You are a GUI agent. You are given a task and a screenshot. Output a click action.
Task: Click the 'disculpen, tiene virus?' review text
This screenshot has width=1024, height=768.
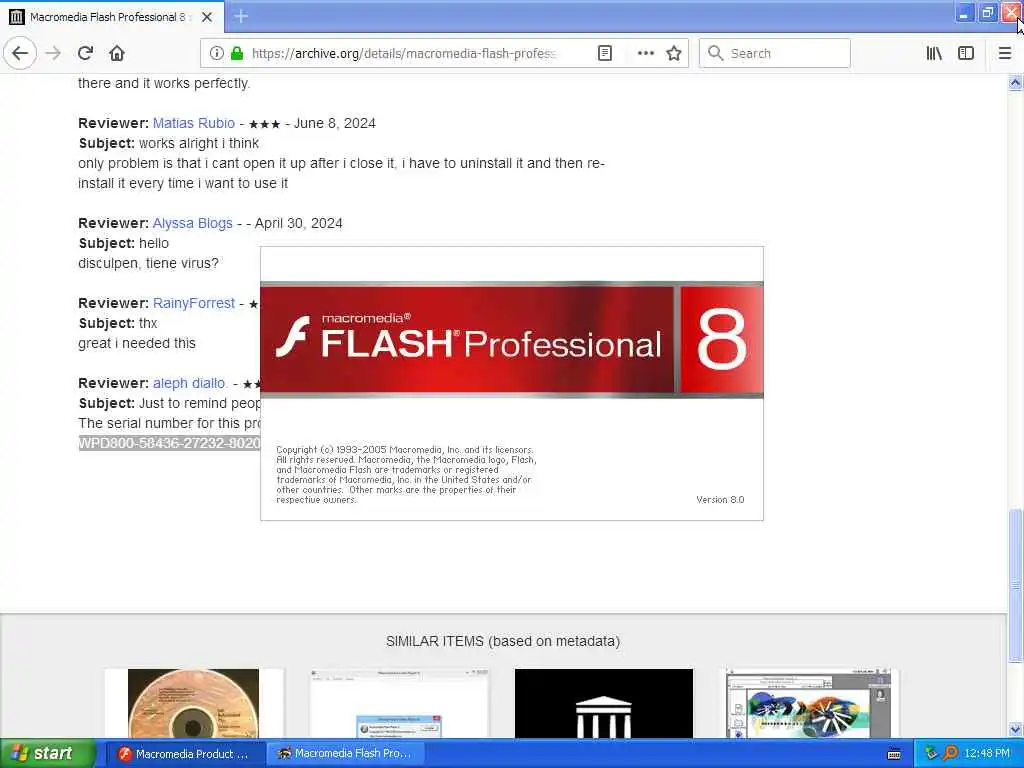click(148, 263)
